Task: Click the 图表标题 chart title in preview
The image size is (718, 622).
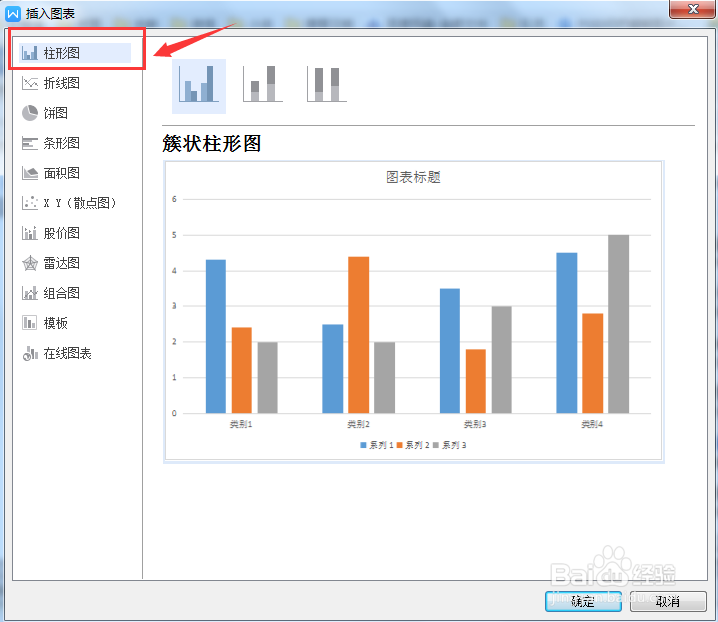Action: tap(413, 177)
